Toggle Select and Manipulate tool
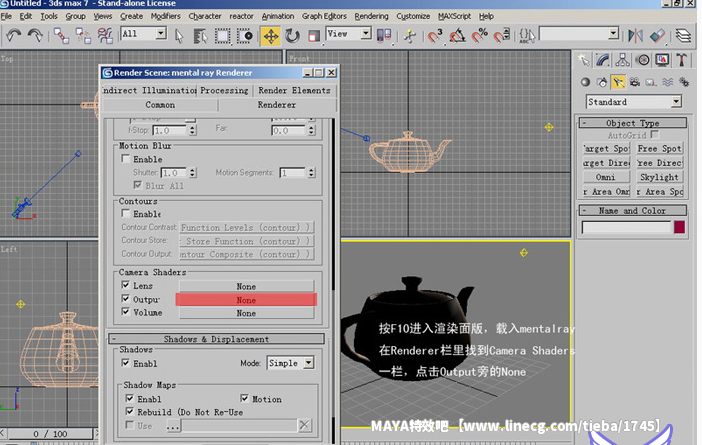The image size is (702, 445). [x=409, y=36]
